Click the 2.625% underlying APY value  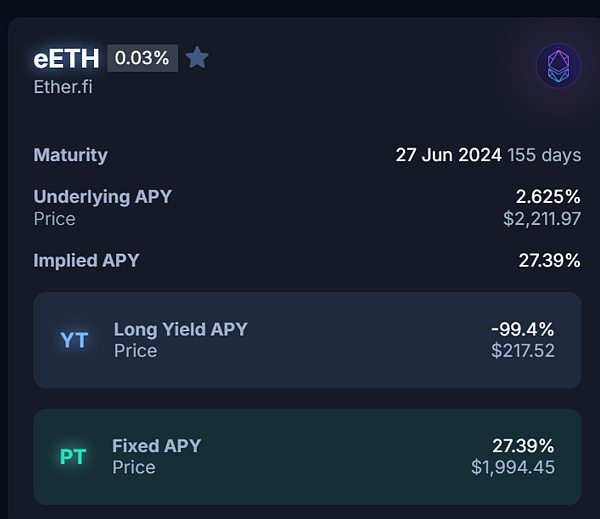tap(547, 196)
